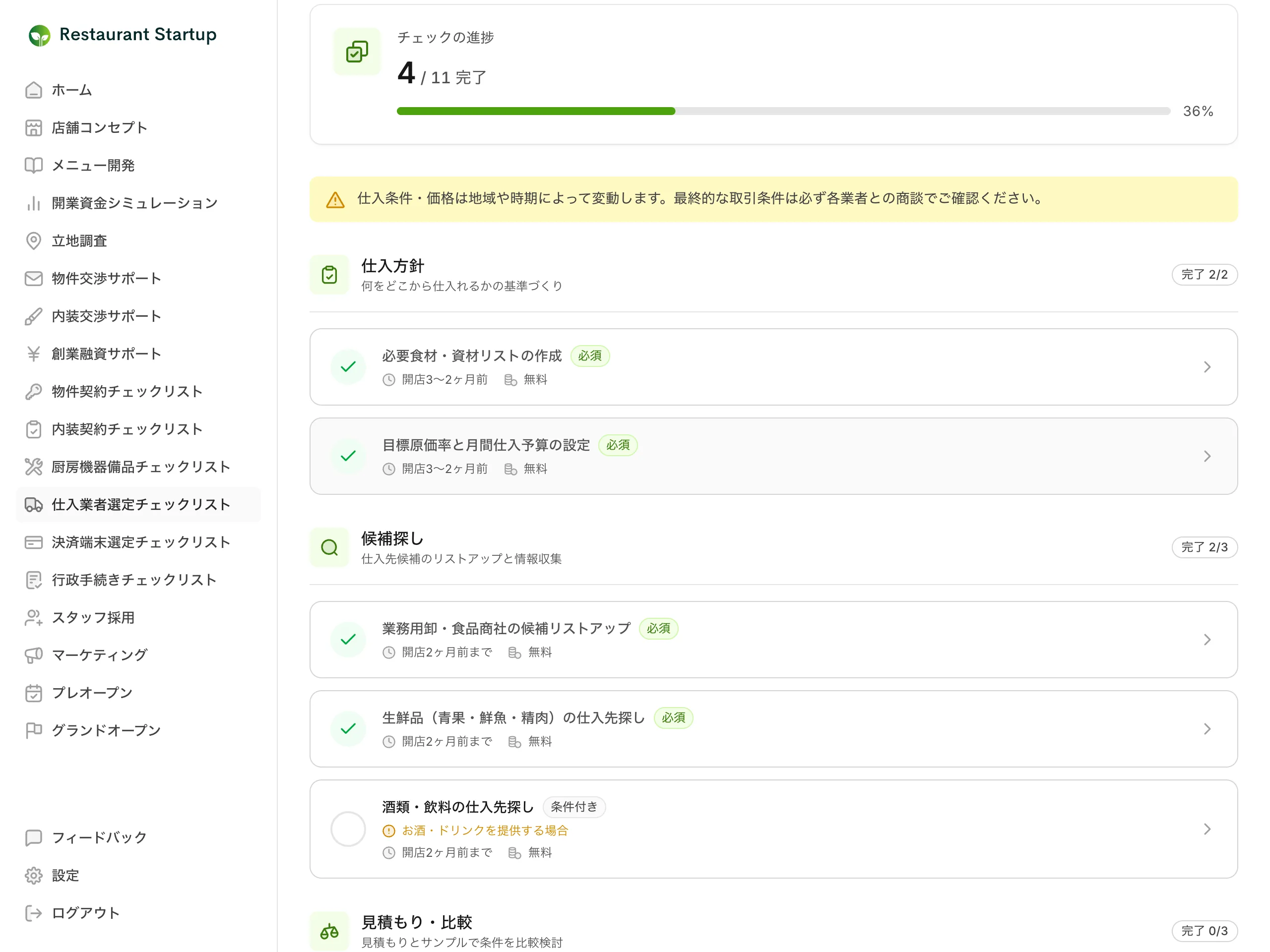Image resolution: width=1270 pixels, height=952 pixels.
Task: Click the calendar icon beside プレオープン
Action: point(34,693)
